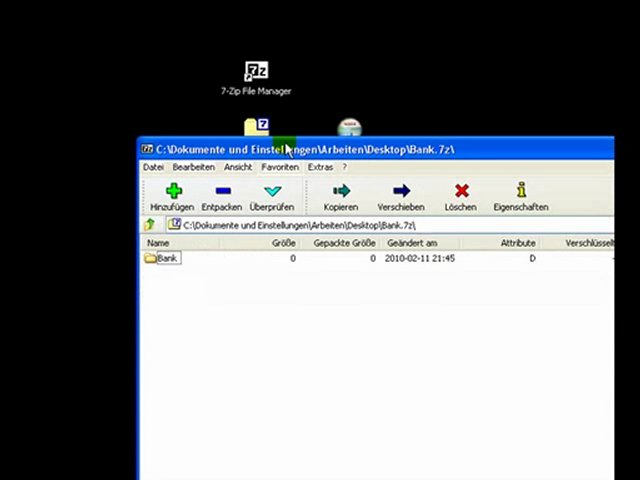
Task: Click the address bar path field
Action: pos(390,225)
